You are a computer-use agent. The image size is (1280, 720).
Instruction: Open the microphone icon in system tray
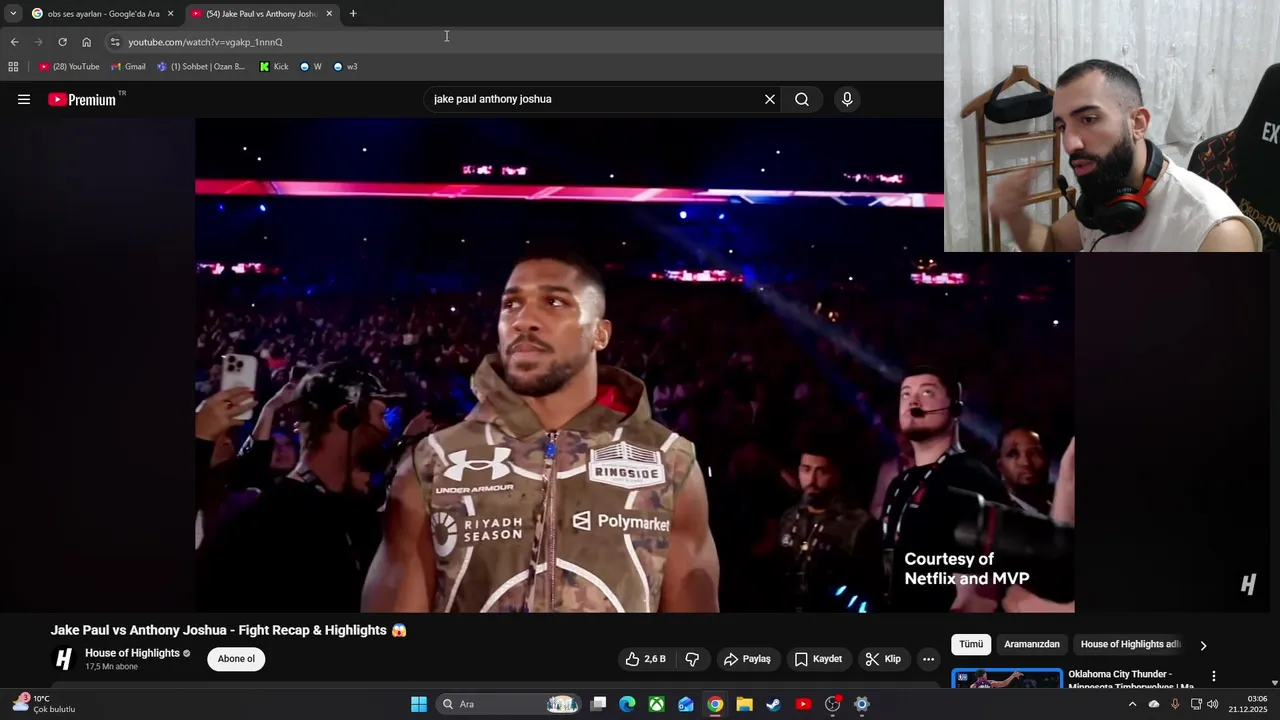[1175, 704]
